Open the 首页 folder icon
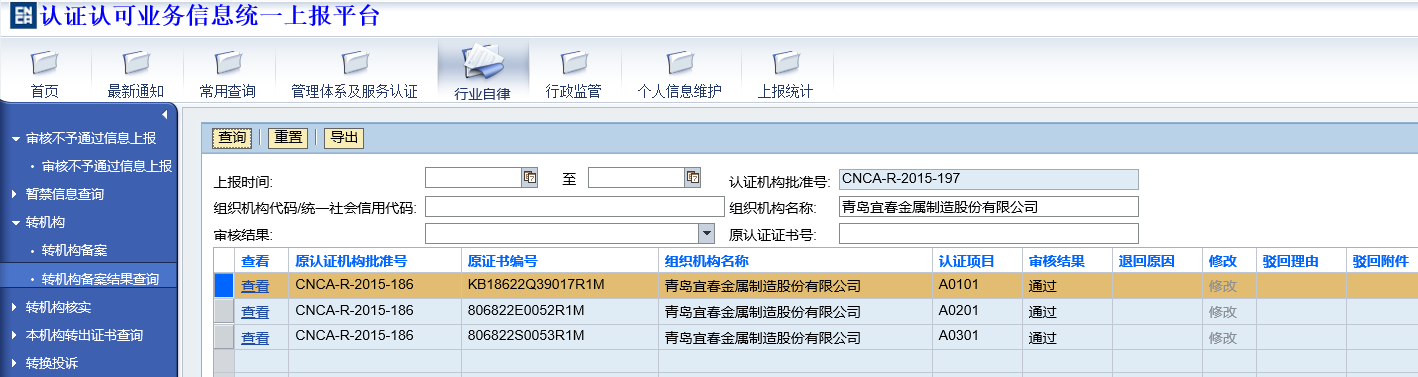The width and height of the screenshot is (1418, 377). tap(44, 63)
